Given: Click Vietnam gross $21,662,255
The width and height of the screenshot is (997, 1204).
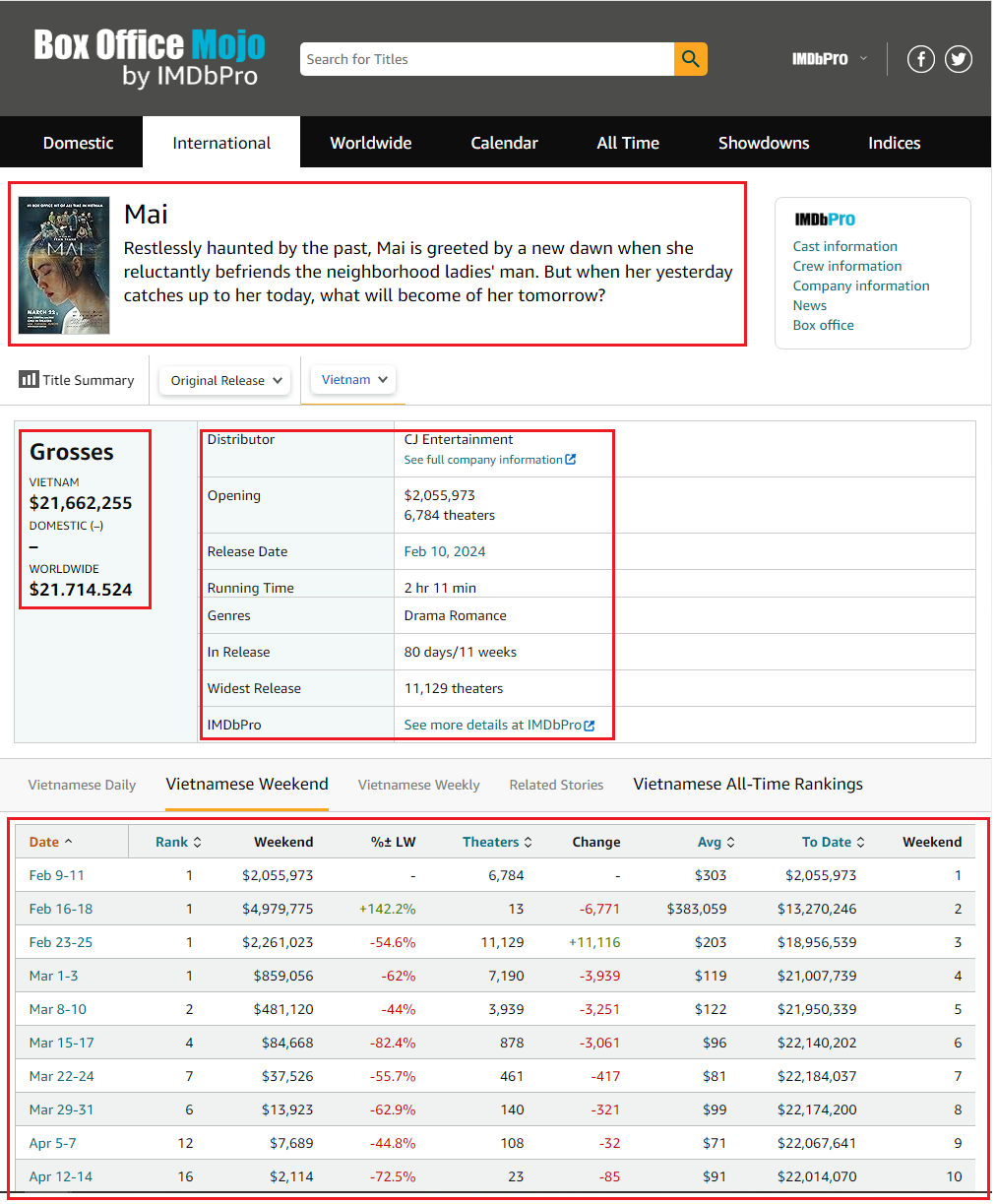Looking at the screenshot, I should 81,503.
